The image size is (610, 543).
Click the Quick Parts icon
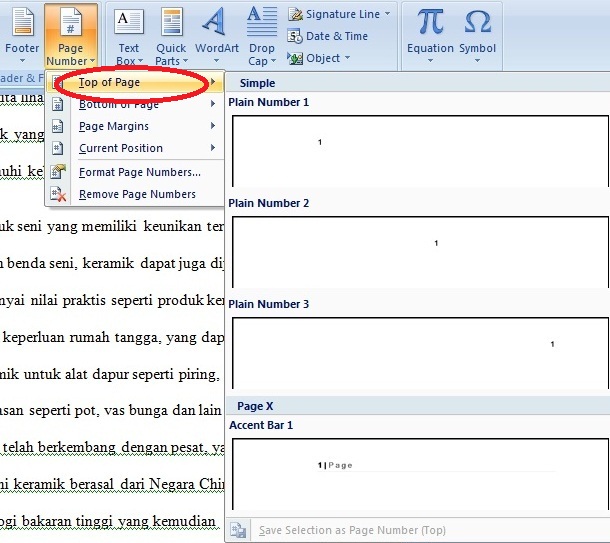(172, 22)
